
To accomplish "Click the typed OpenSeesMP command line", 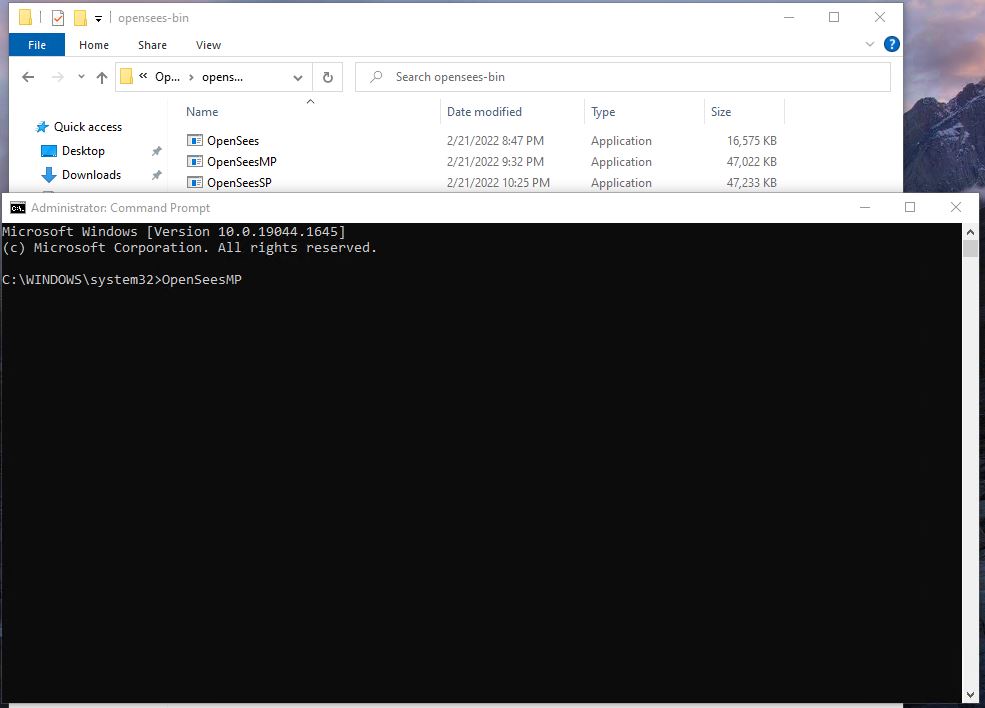I will (122, 280).
